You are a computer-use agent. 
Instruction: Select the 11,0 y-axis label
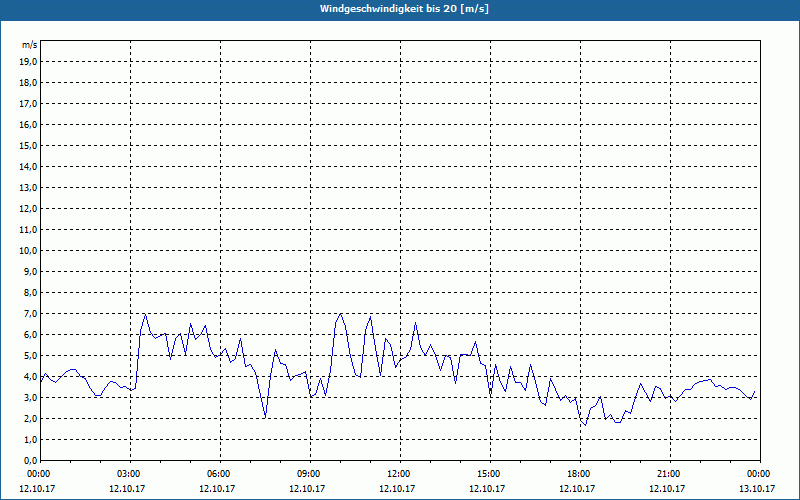[28, 230]
